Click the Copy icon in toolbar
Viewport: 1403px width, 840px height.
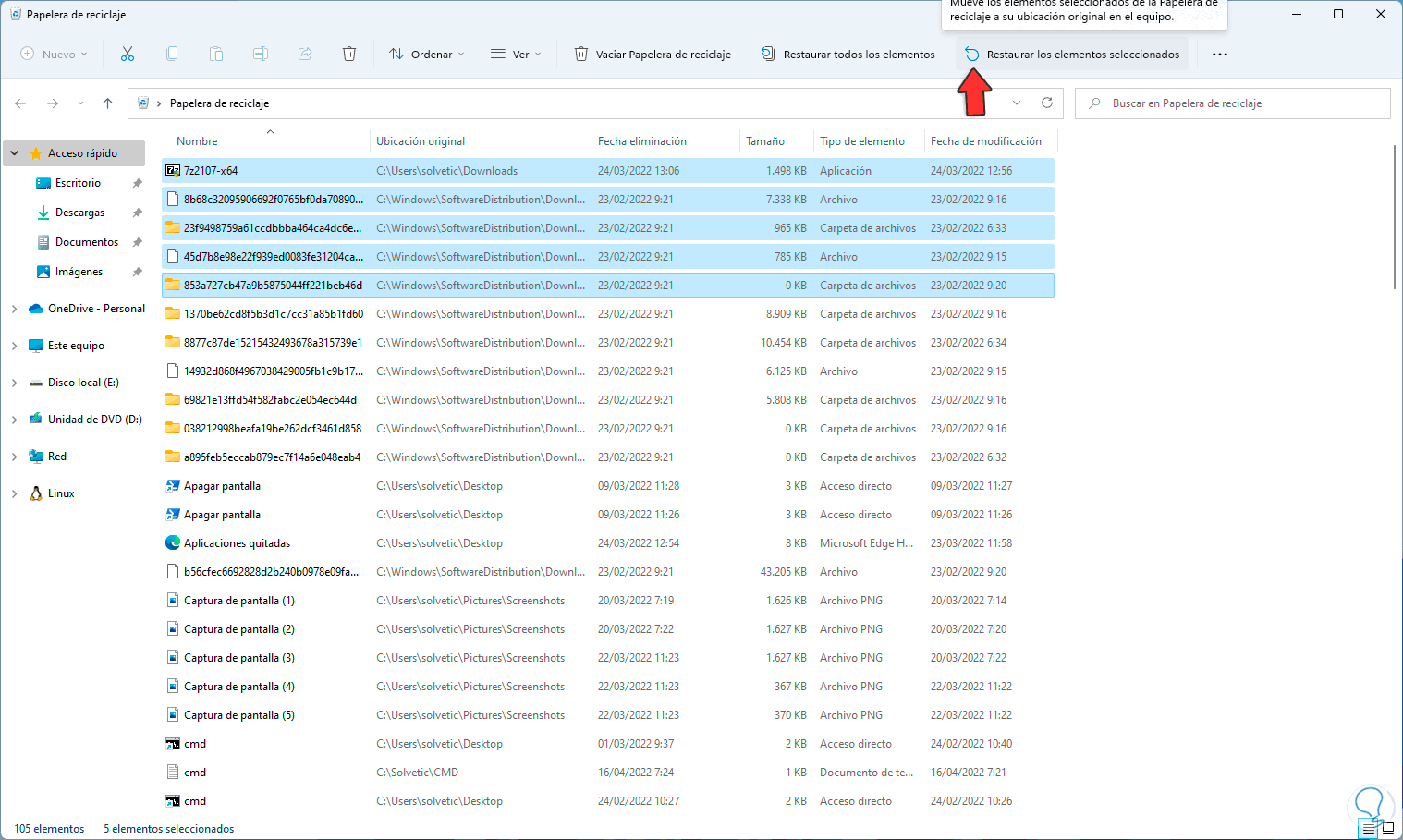[x=172, y=55]
